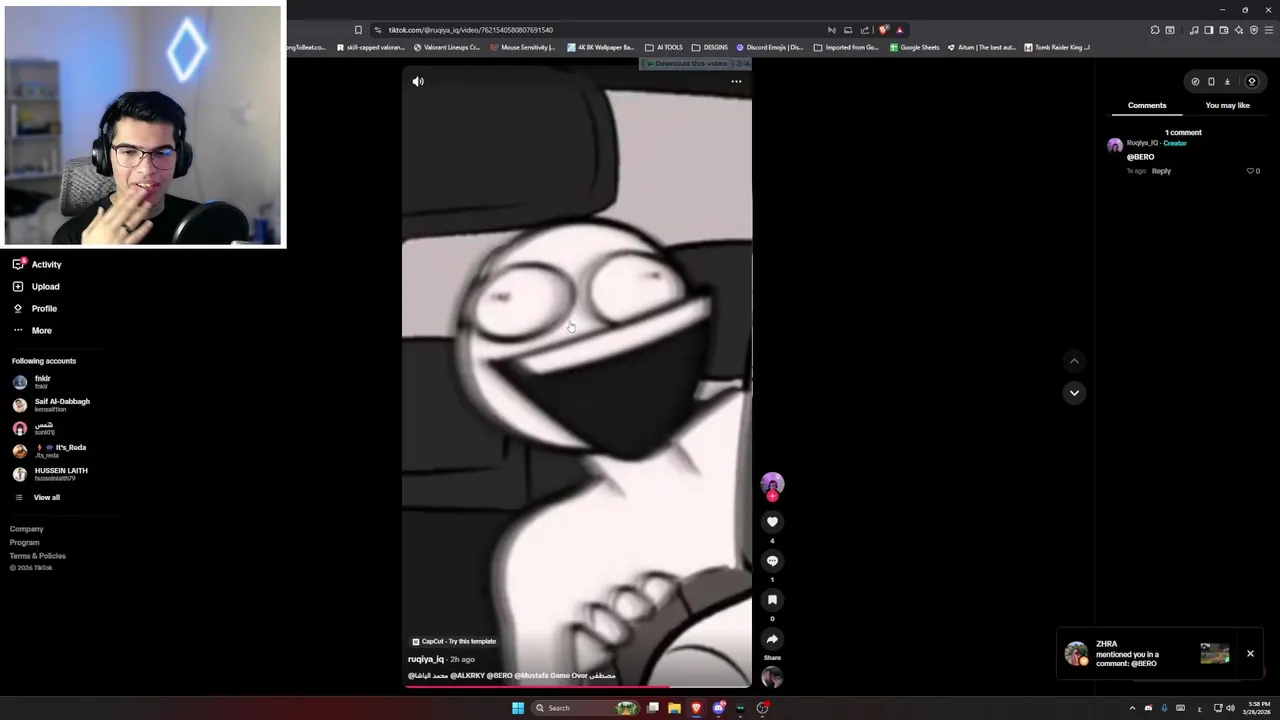Mute the TikTok video sound
The width and height of the screenshot is (1280, 720).
pyautogui.click(x=418, y=82)
